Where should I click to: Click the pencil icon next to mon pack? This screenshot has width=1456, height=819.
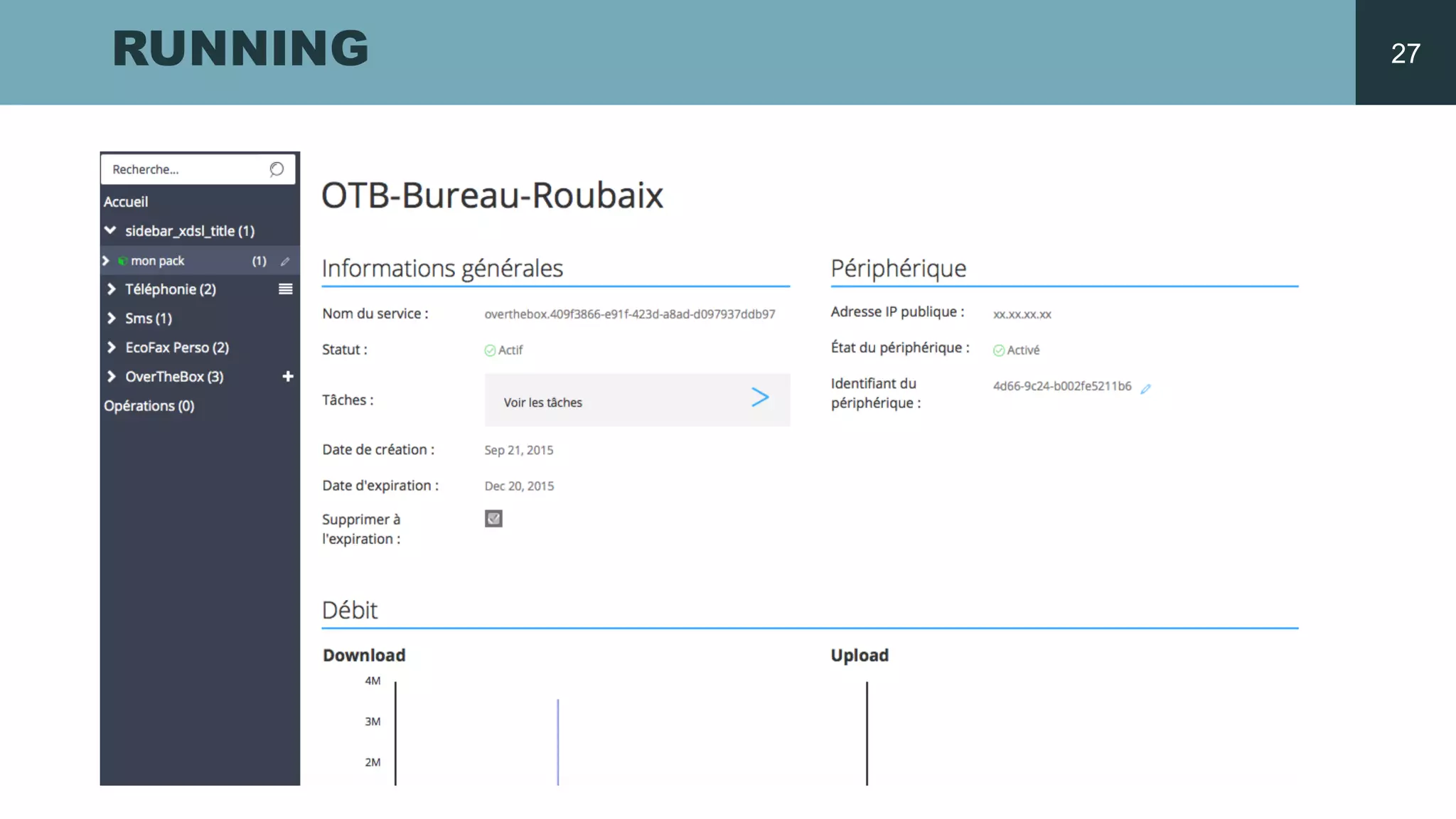point(285,262)
